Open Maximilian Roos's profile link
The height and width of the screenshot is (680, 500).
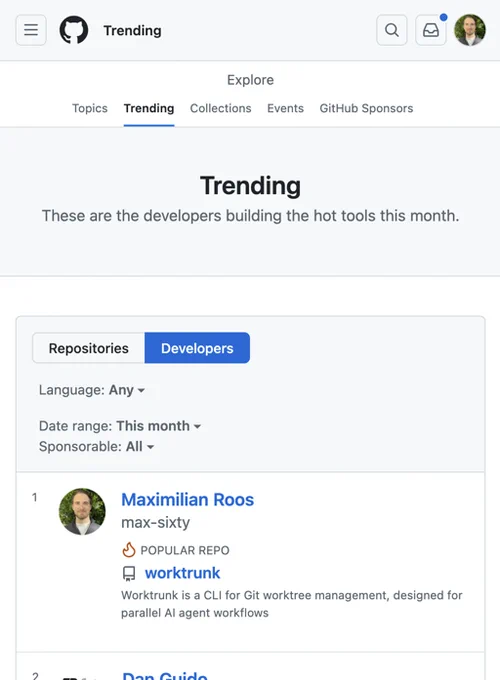coord(187,500)
